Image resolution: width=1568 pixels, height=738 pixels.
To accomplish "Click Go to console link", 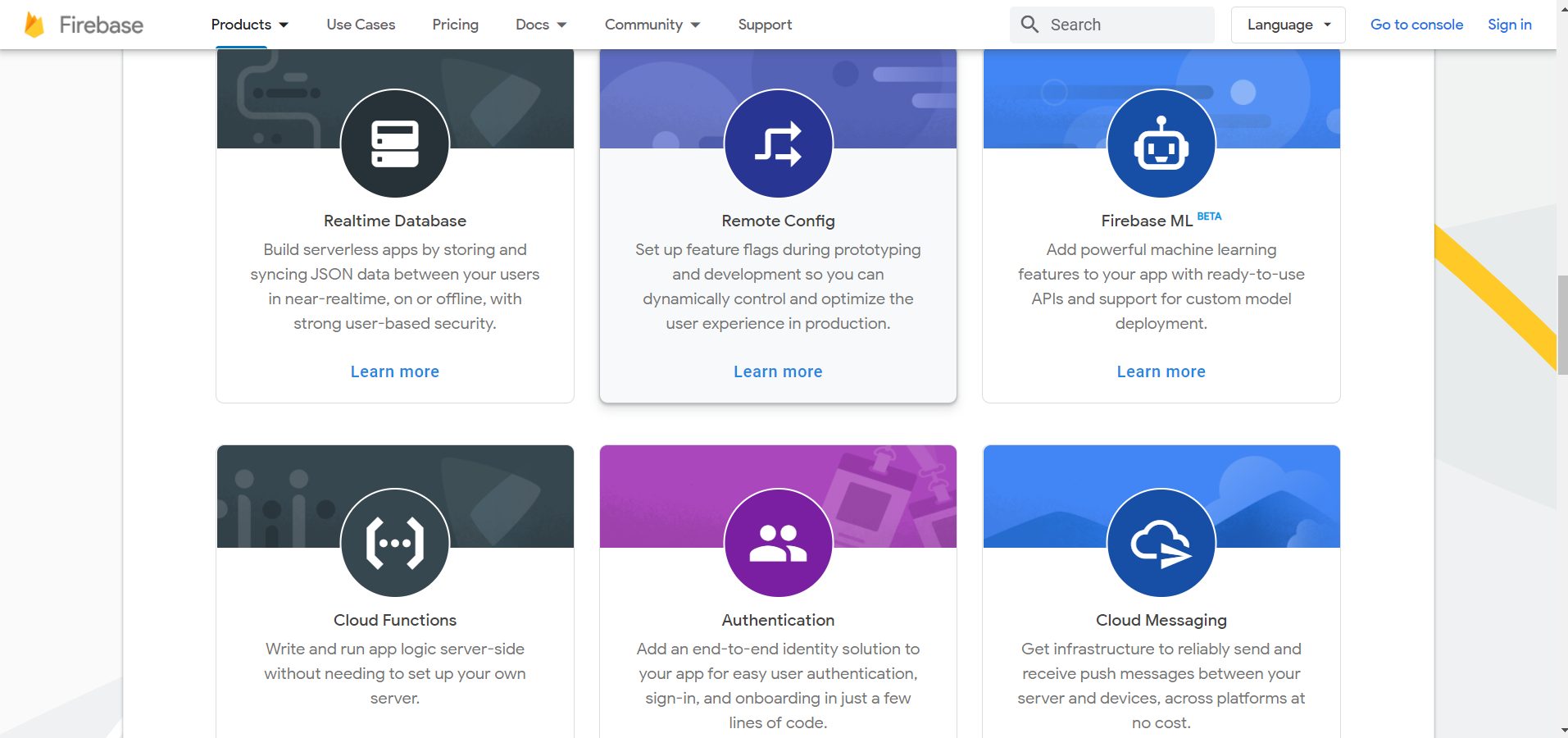I will tap(1416, 25).
